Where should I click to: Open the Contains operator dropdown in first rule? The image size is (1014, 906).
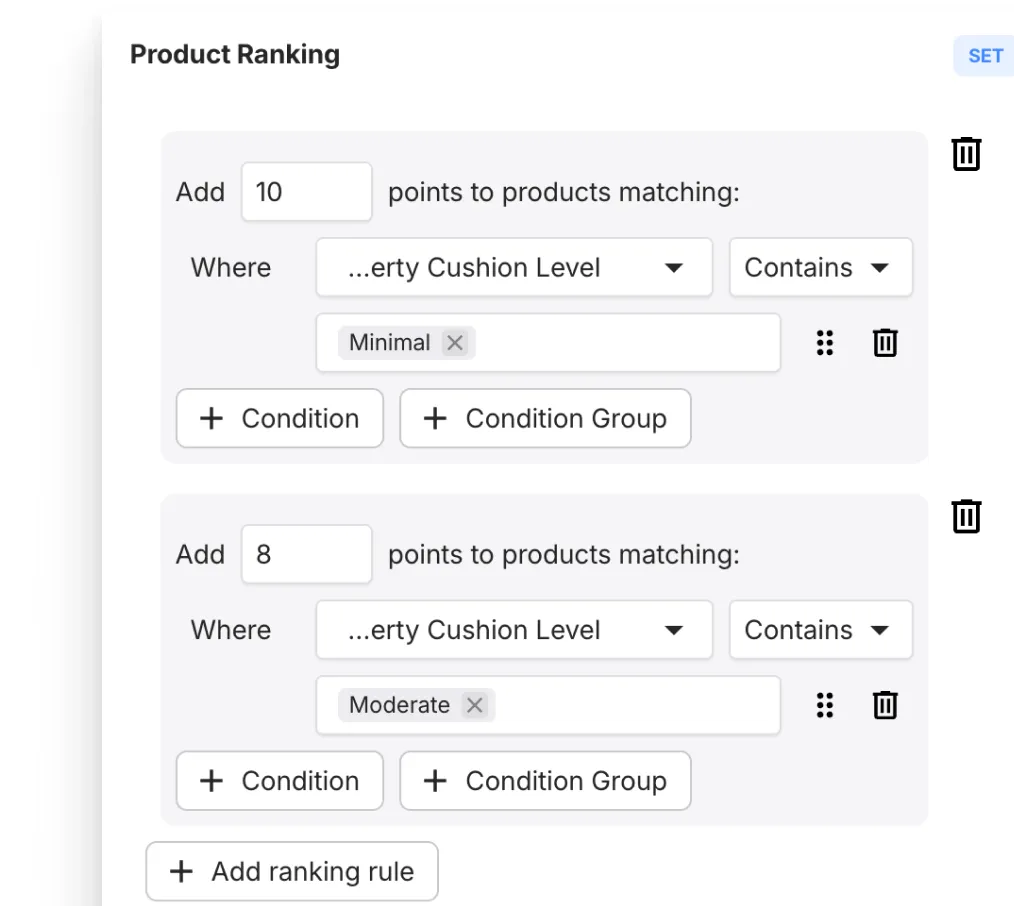pos(820,267)
